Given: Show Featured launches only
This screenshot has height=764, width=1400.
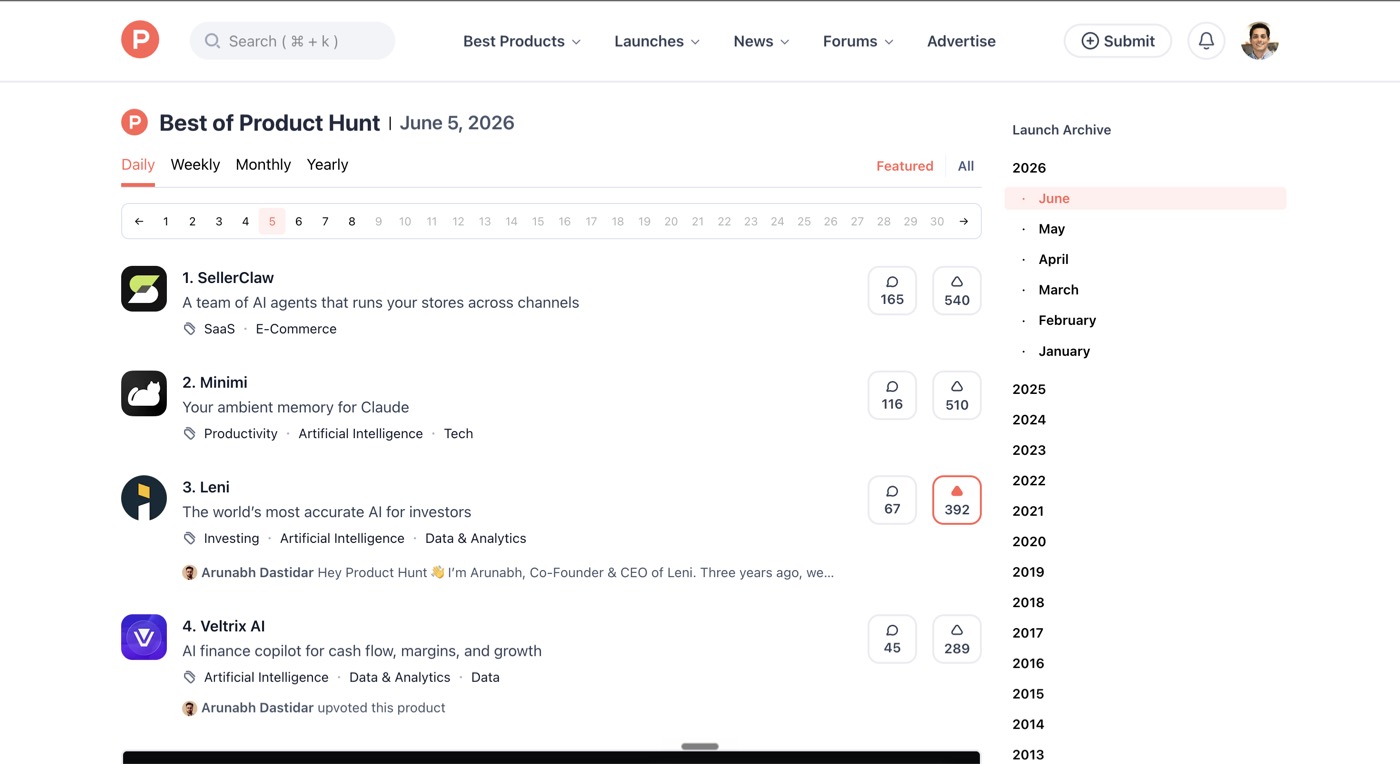Looking at the screenshot, I should pyautogui.click(x=905, y=166).
